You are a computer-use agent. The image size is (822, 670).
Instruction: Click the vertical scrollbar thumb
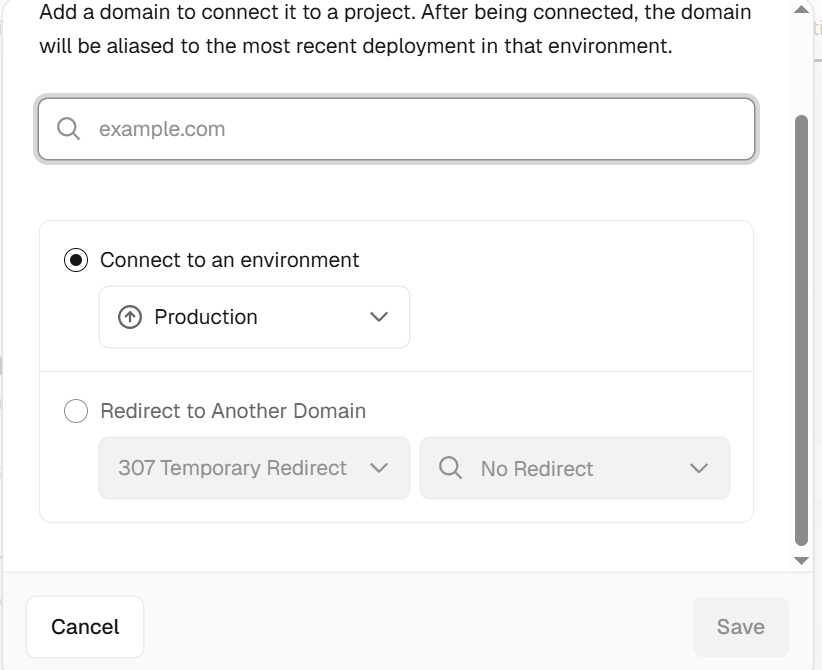[x=801, y=330]
